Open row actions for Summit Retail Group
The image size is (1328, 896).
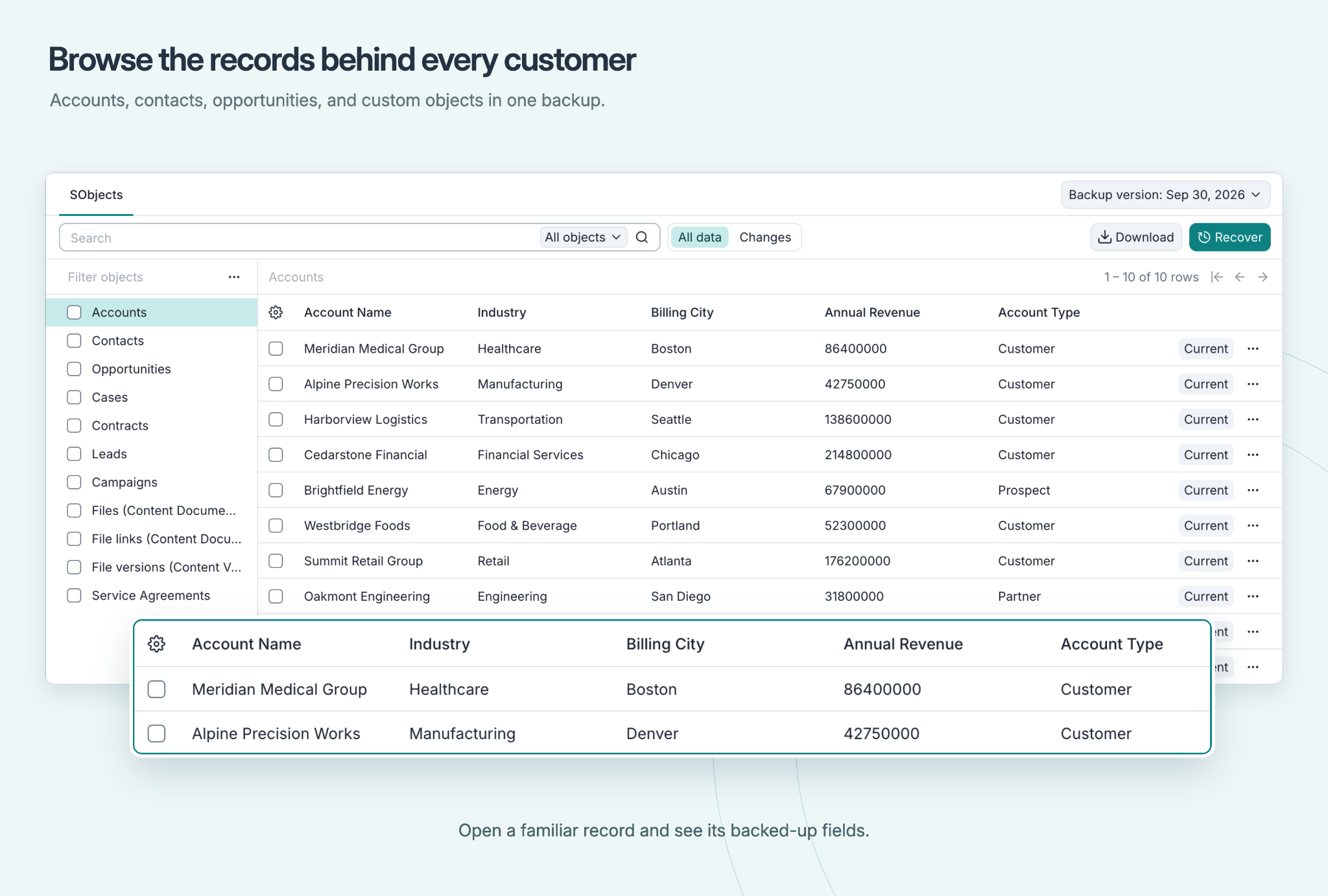pyautogui.click(x=1253, y=561)
